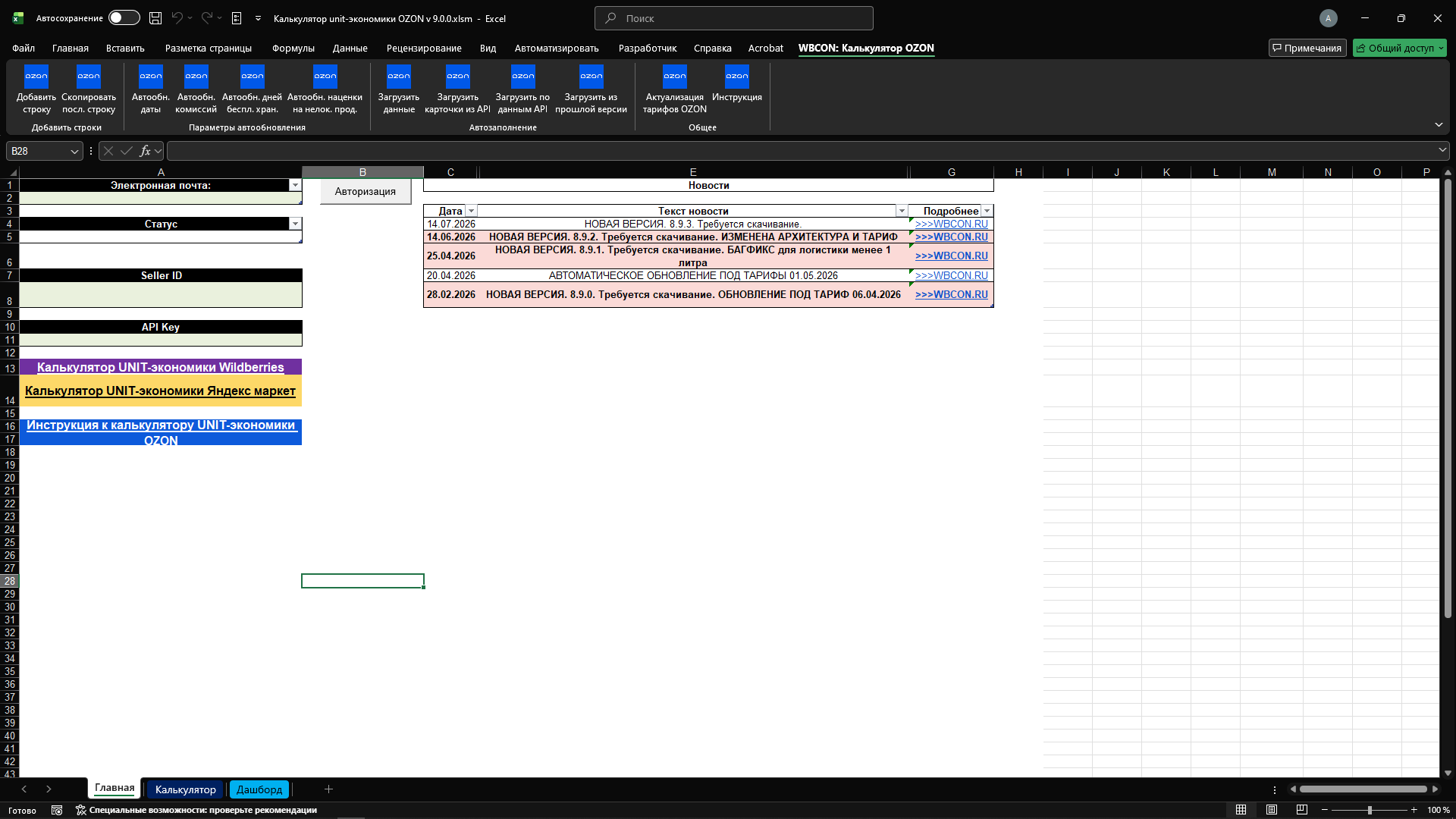Open WBCON.RU link for 28.02.2026 news
This screenshot has height=819, width=1456.
(952, 294)
